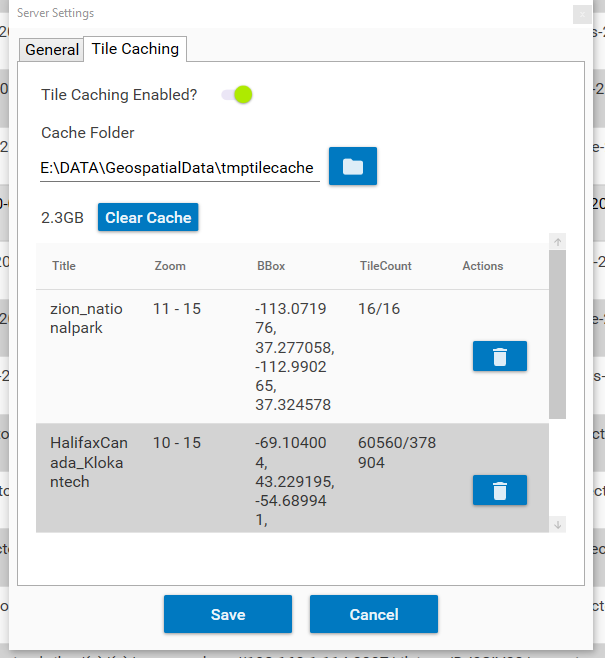Click the TileCount column header
The height and width of the screenshot is (658, 605).
(386, 266)
